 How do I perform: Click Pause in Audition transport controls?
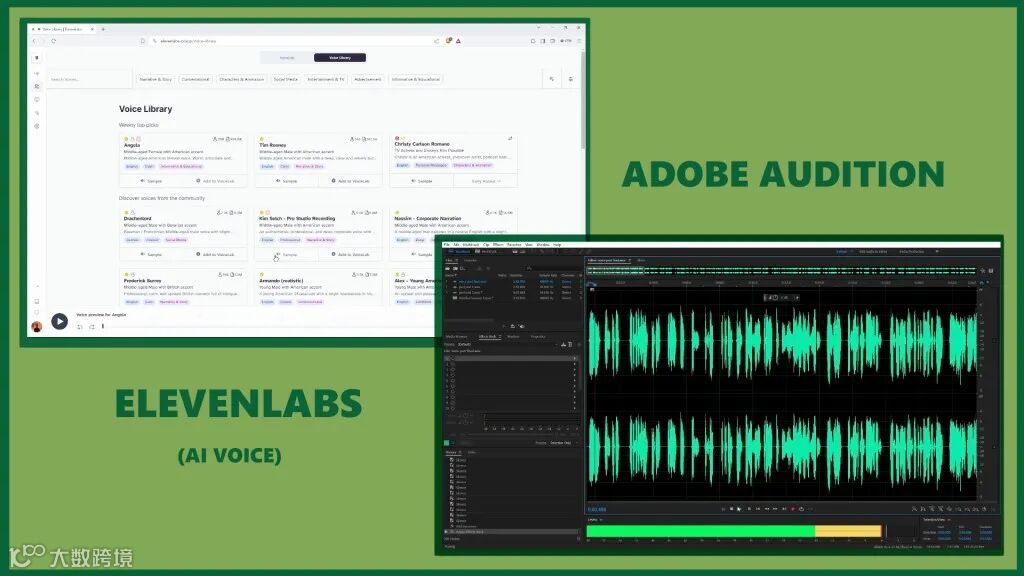tap(748, 509)
